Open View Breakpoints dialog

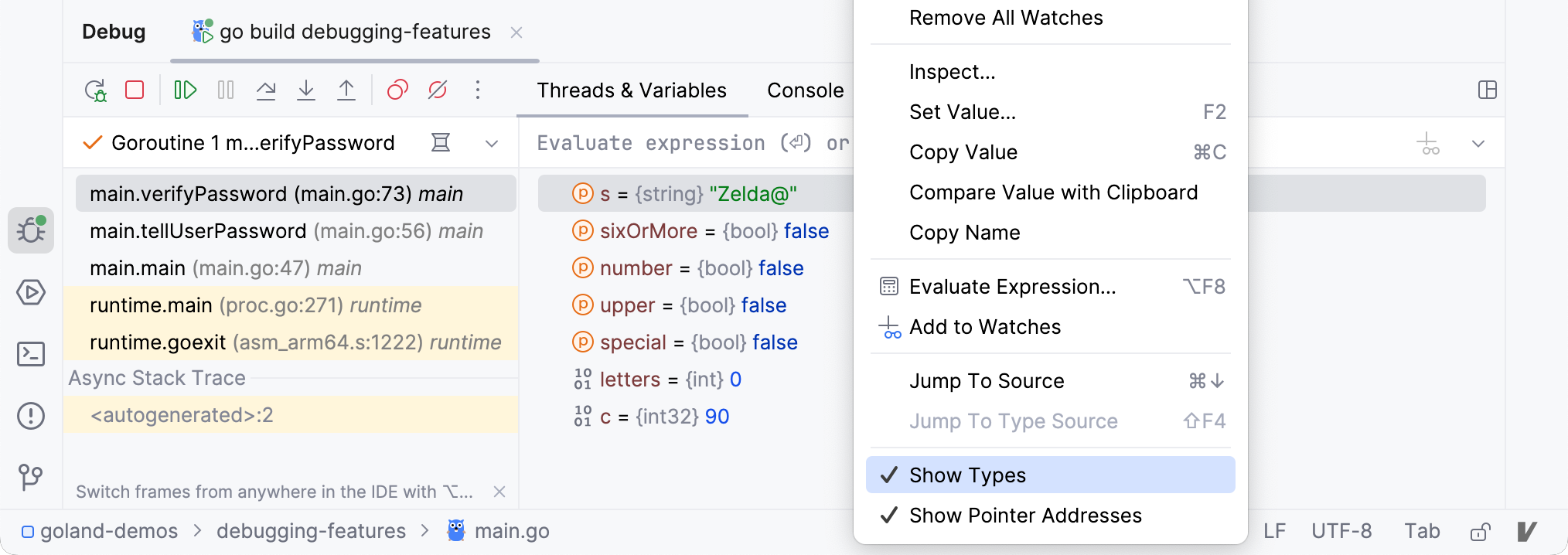(x=397, y=90)
